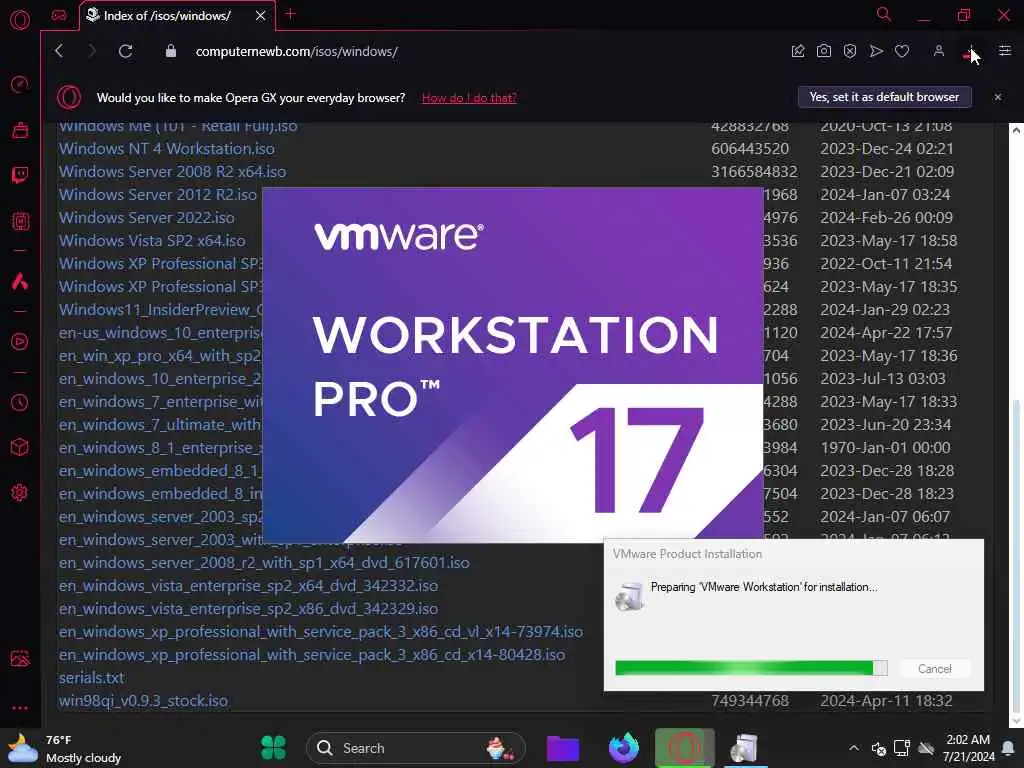Viewport: 1024px width, 768px height.
Task: Open the Player sidebar icon
Action: click(x=20, y=342)
